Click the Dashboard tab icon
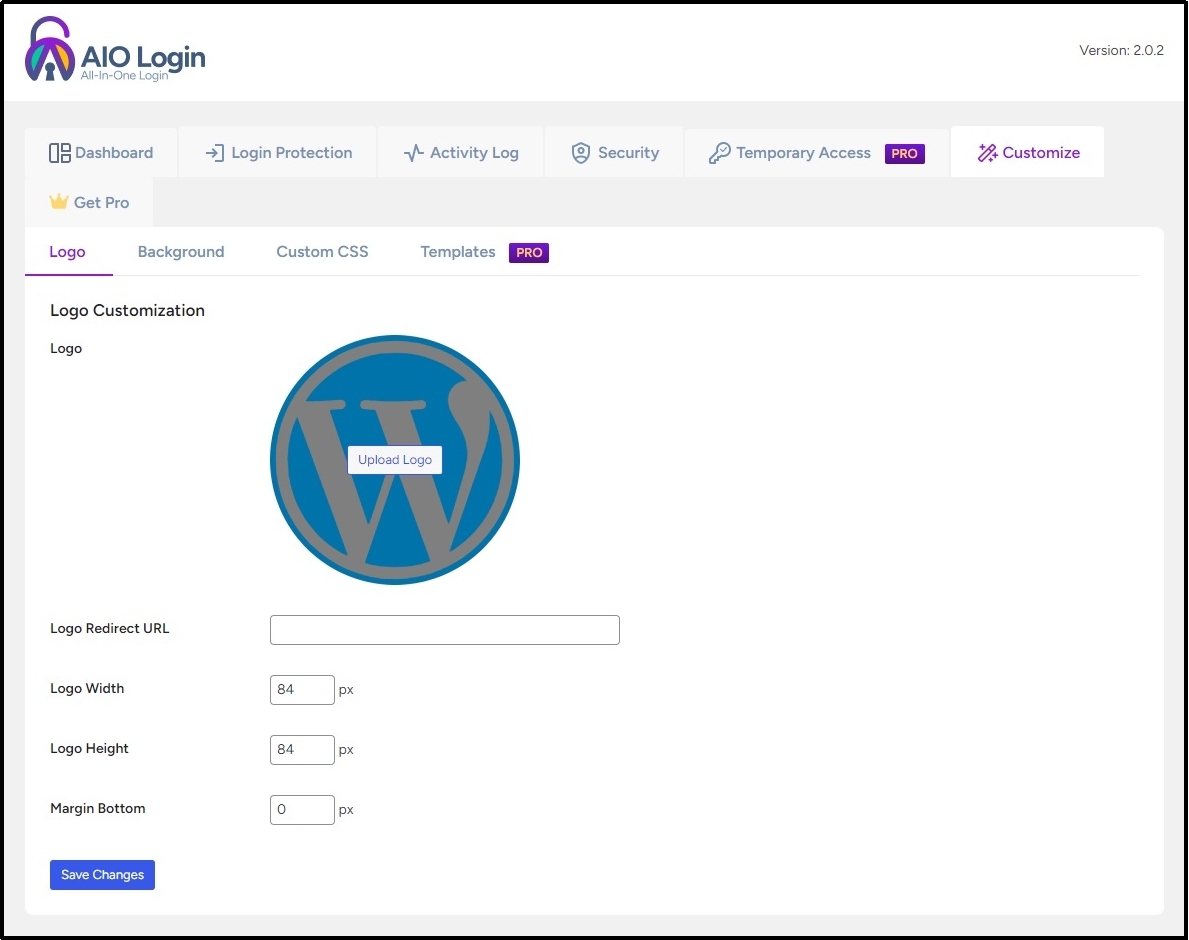 (x=57, y=152)
